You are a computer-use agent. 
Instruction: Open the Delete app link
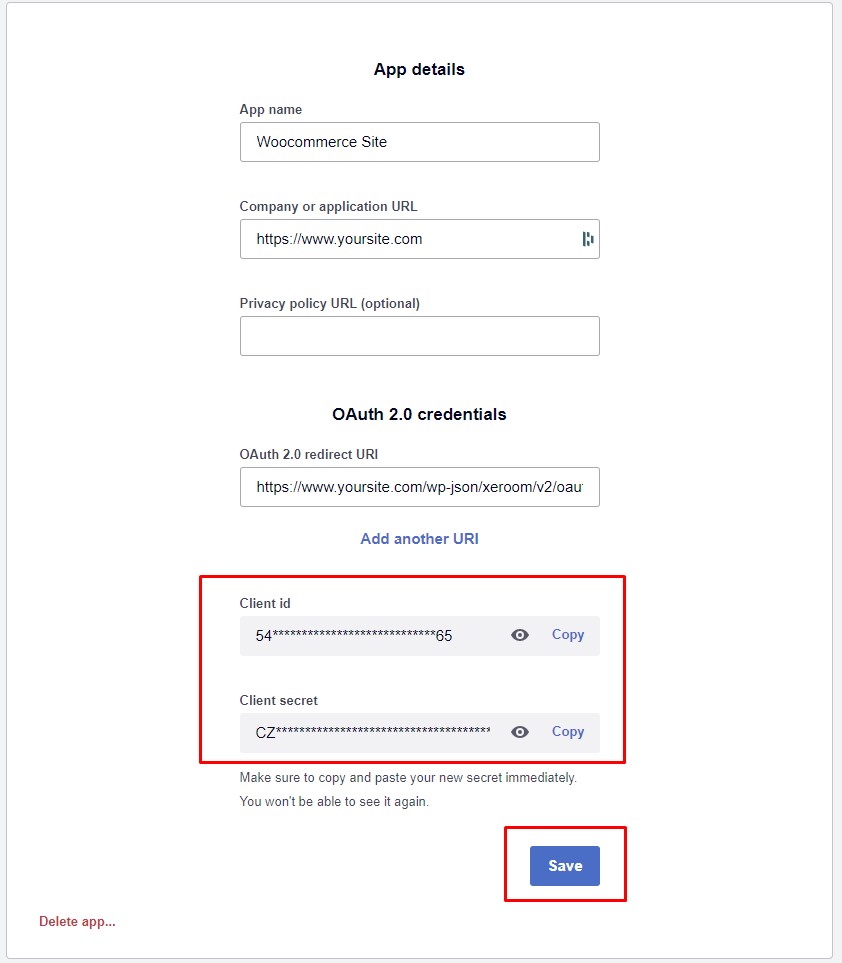click(77, 921)
